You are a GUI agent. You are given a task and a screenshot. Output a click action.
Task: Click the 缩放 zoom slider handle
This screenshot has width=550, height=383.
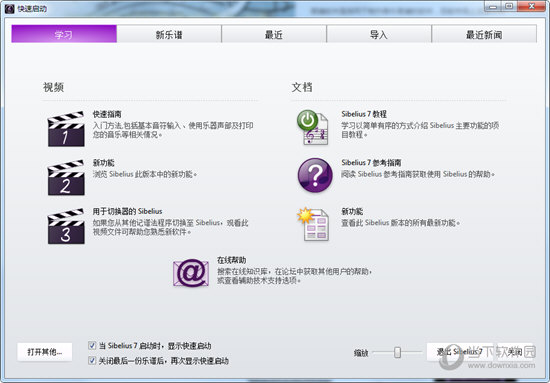397,352
